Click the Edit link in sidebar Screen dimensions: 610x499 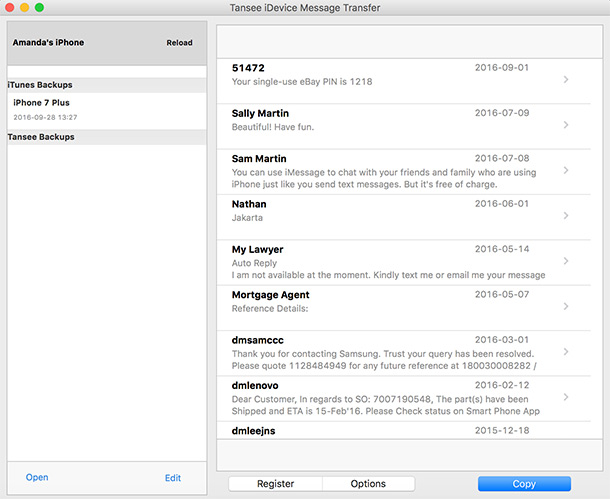(x=173, y=478)
